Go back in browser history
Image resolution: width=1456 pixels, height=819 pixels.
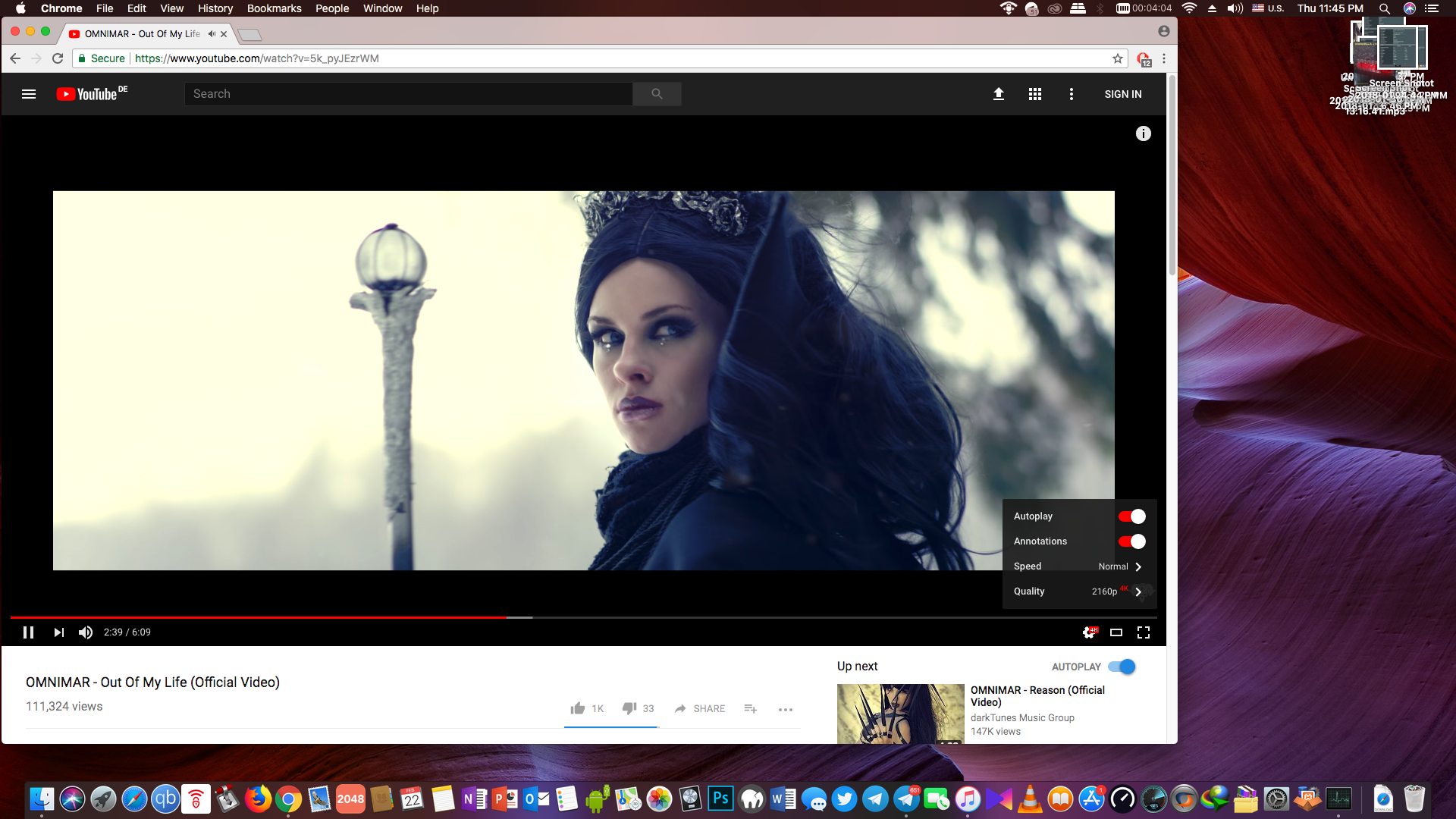pyautogui.click(x=15, y=58)
